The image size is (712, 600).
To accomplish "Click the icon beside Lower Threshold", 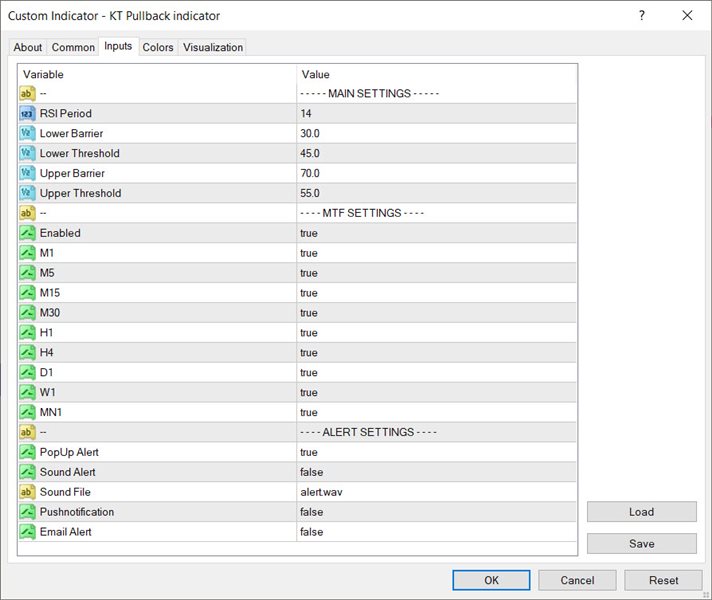I will [27, 154].
